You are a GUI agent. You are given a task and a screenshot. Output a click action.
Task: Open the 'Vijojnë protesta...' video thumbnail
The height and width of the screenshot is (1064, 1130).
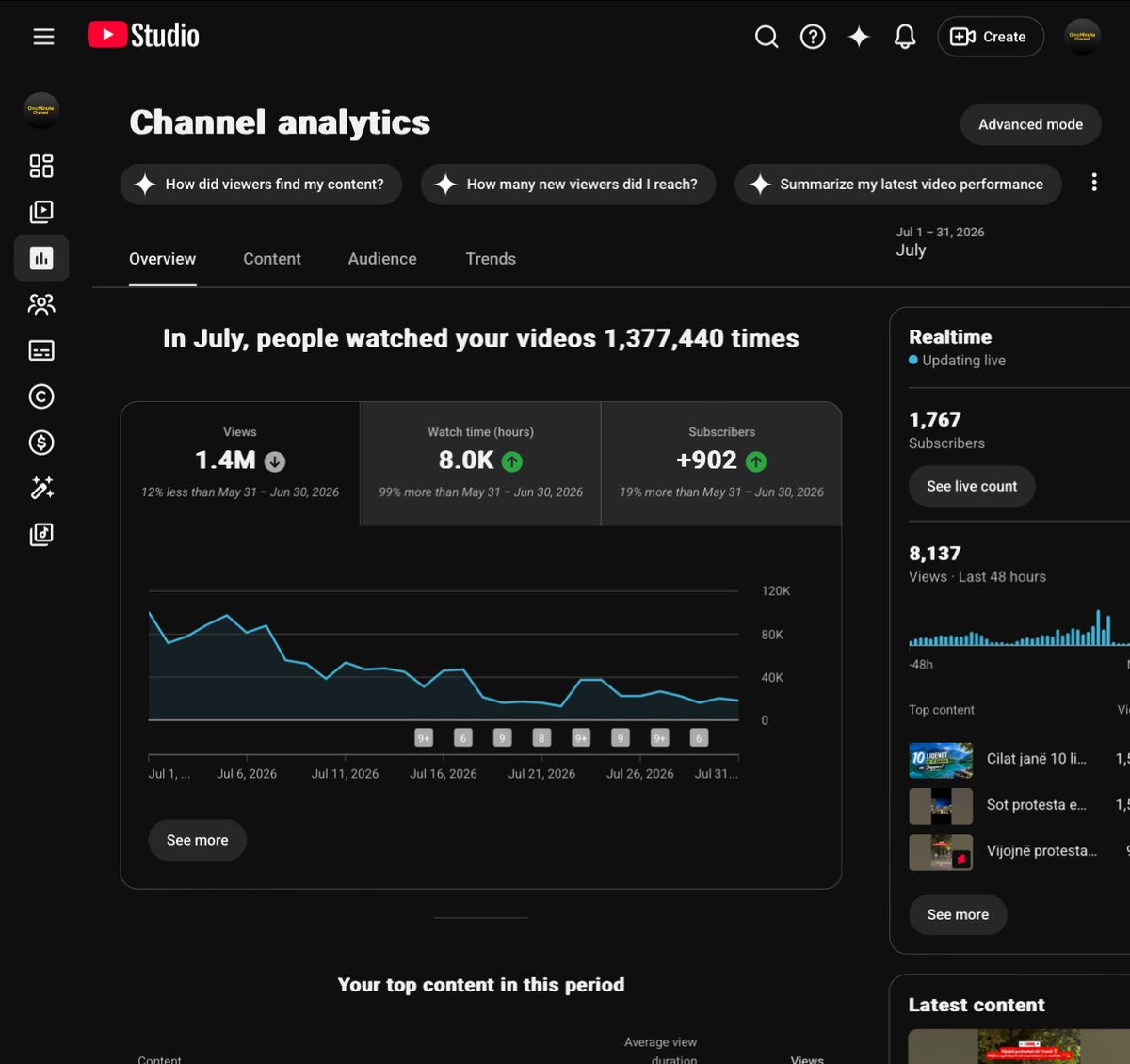(941, 852)
